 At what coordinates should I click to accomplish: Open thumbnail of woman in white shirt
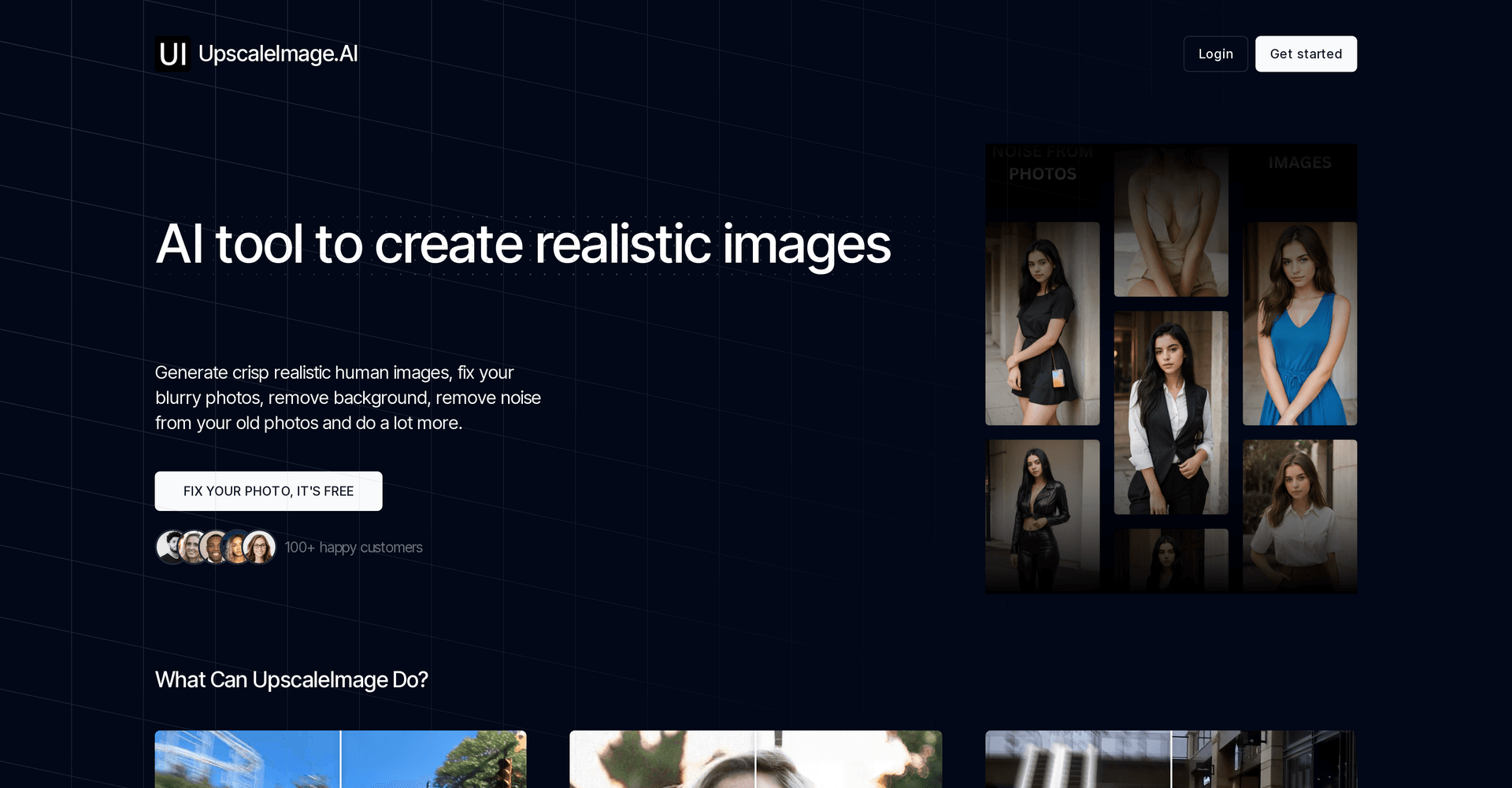pyautogui.click(x=1299, y=516)
